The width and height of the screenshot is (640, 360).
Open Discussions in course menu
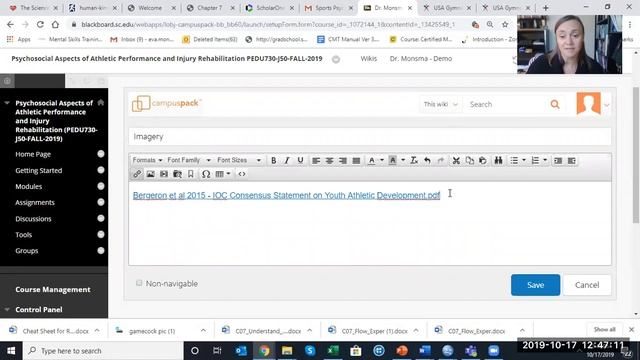click(x=33, y=219)
